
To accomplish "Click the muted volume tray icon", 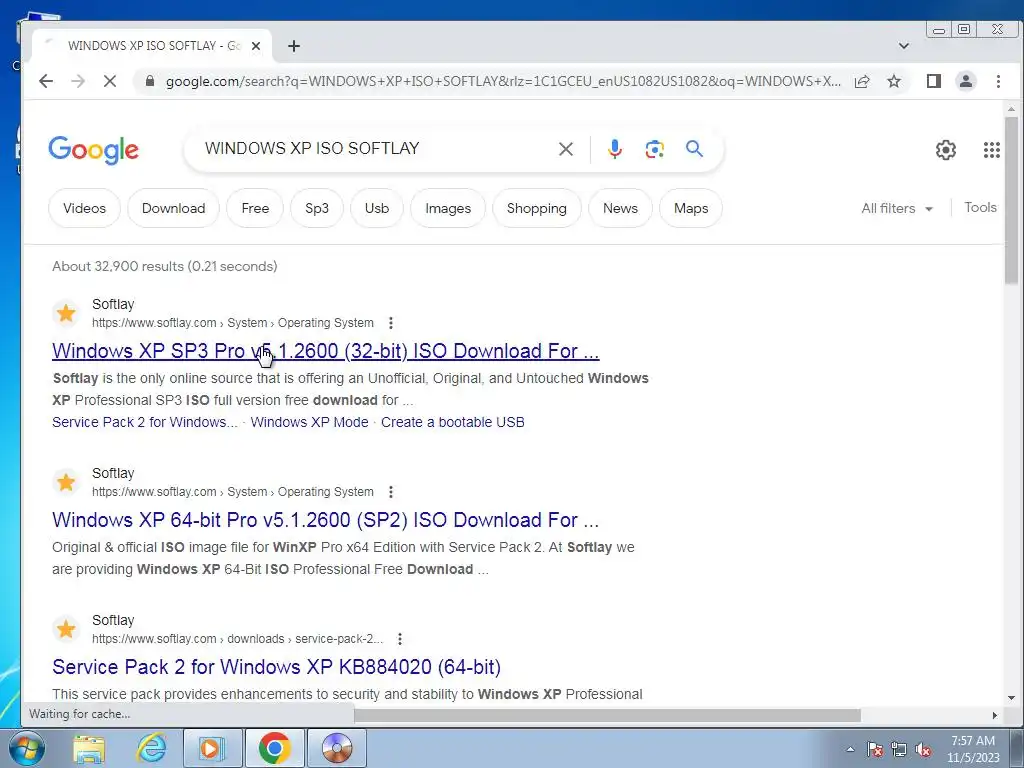I will 923,749.
